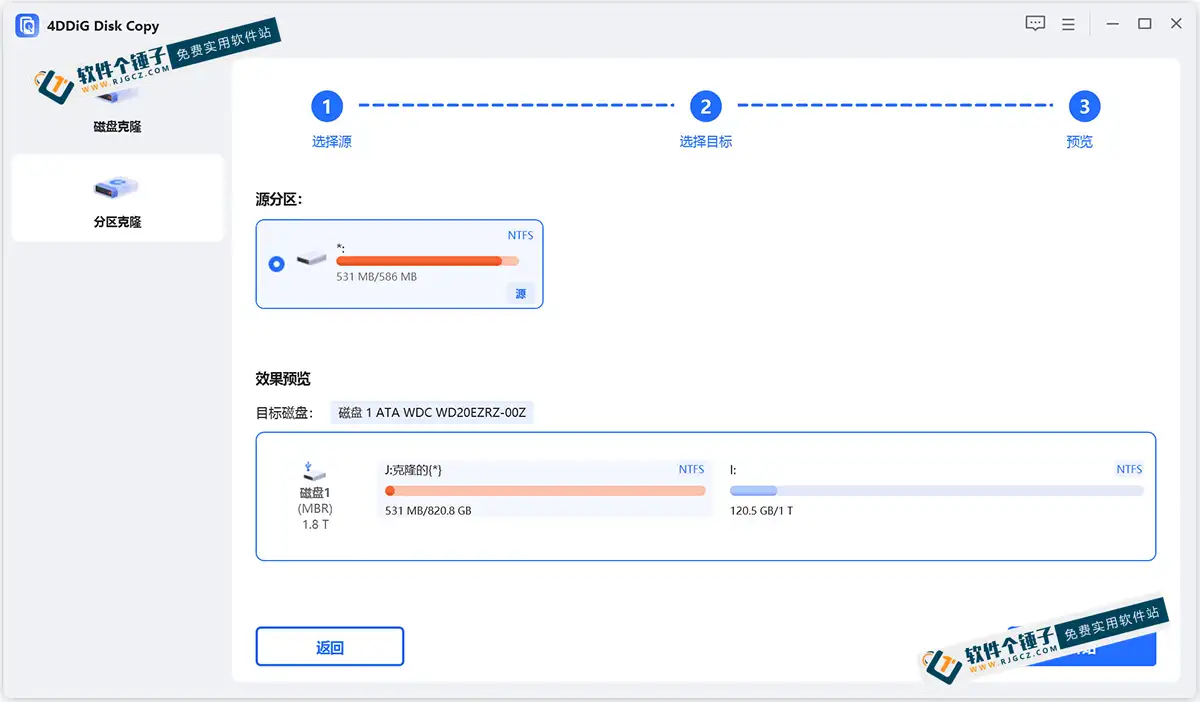
Task: Minimize the 4DDiG Disk Copy window
Action: (x=1112, y=24)
